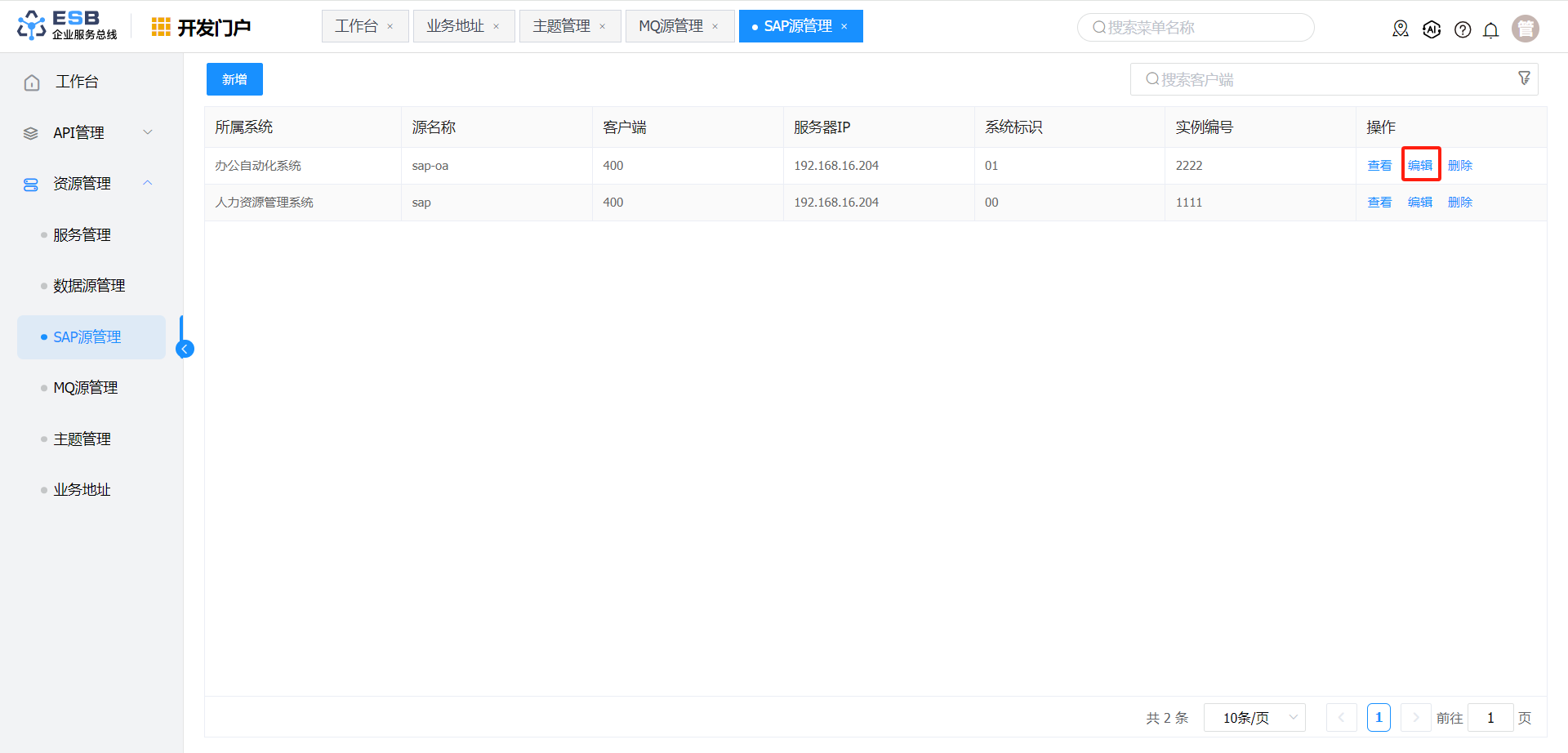This screenshot has width=1568, height=753.
Task: Switch to the 业务地址 tab
Action: [x=455, y=26]
